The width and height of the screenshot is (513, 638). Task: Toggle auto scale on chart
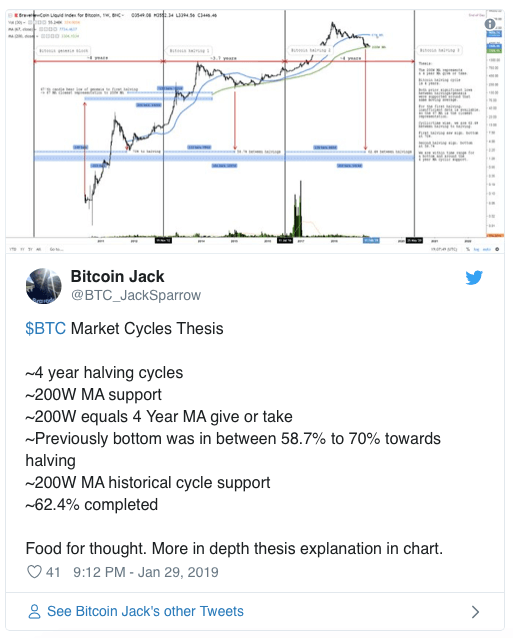[487, 249]
